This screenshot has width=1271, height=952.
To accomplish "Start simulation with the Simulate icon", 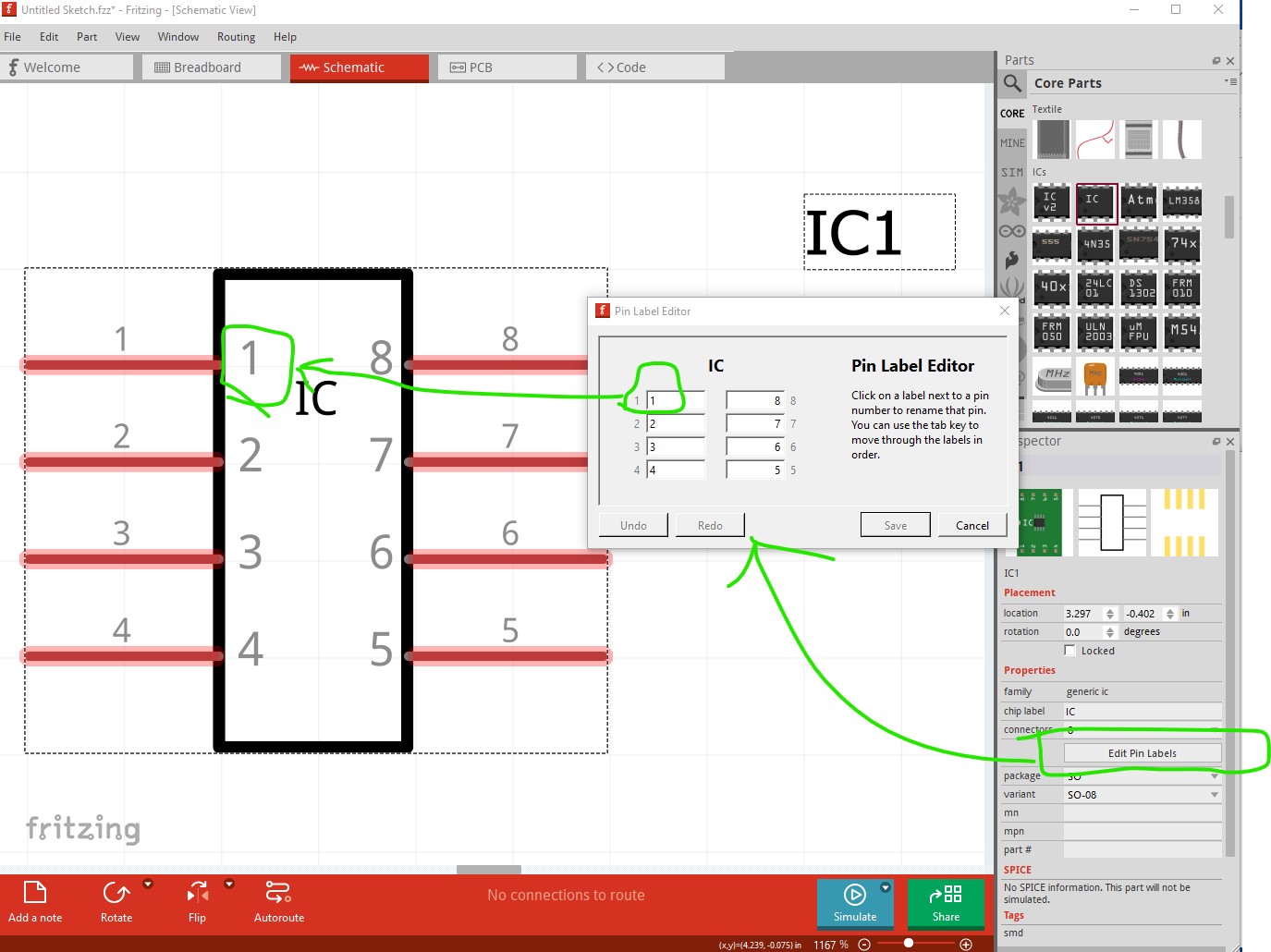I will point(854,894).
